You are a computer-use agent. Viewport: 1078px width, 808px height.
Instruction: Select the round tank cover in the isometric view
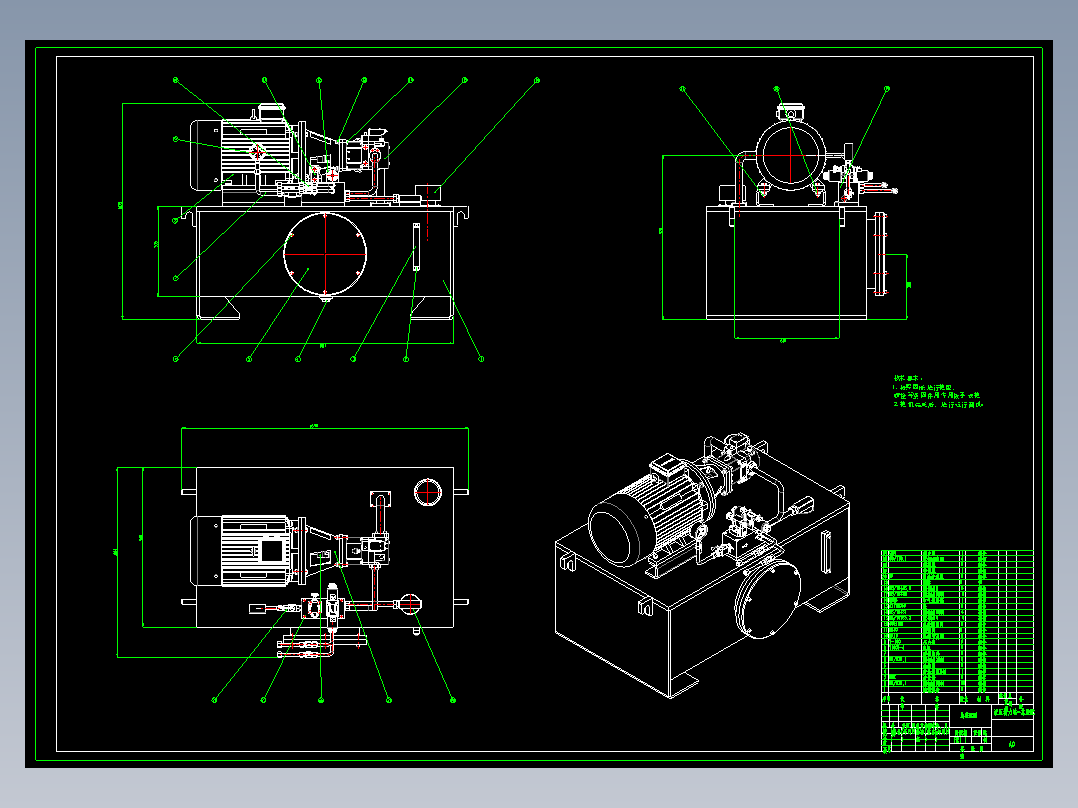(x=768, y=598)
